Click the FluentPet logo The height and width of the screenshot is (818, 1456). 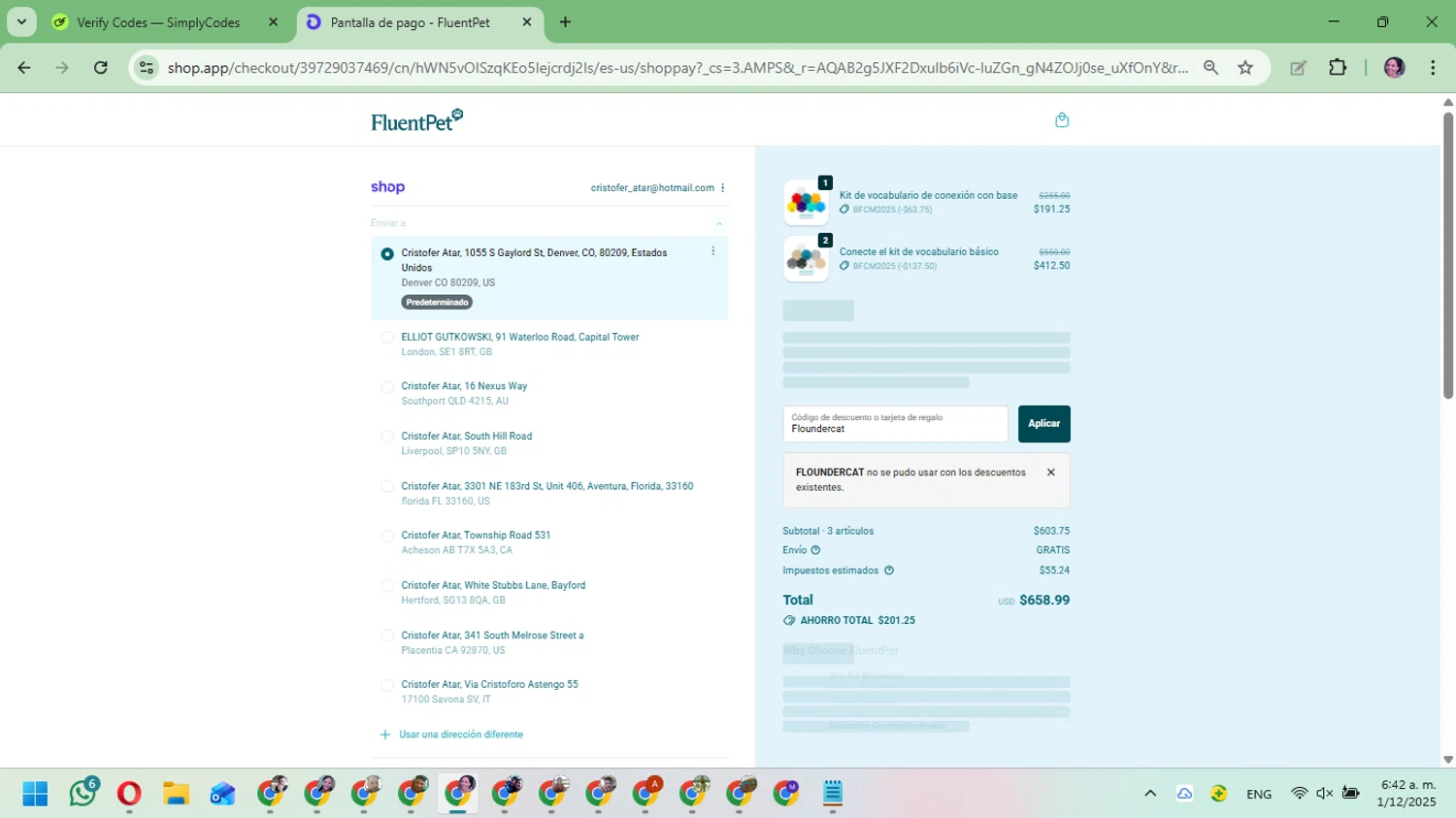417,120
